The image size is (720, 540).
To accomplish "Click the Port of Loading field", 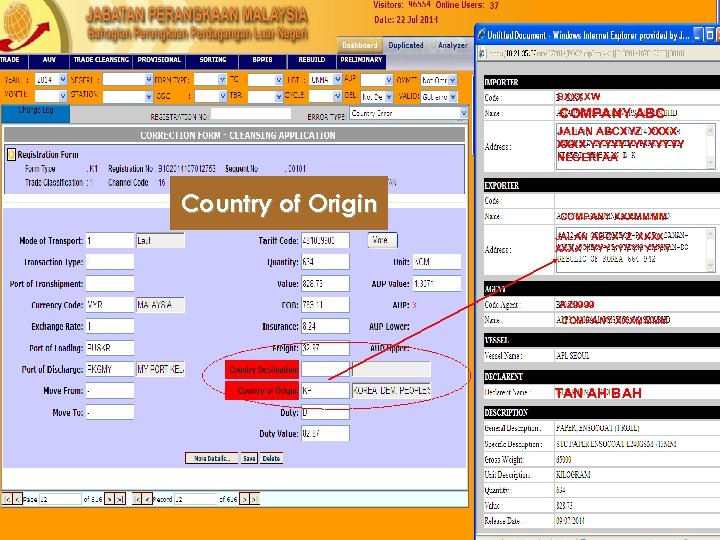I will pyautogui.click(x=110, y=348).
